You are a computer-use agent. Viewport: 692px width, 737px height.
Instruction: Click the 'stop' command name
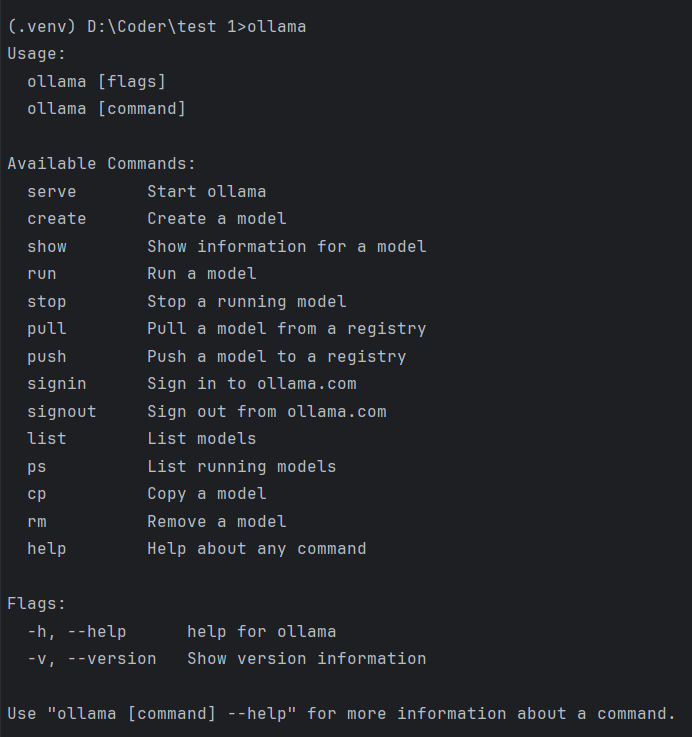(47, 301)
